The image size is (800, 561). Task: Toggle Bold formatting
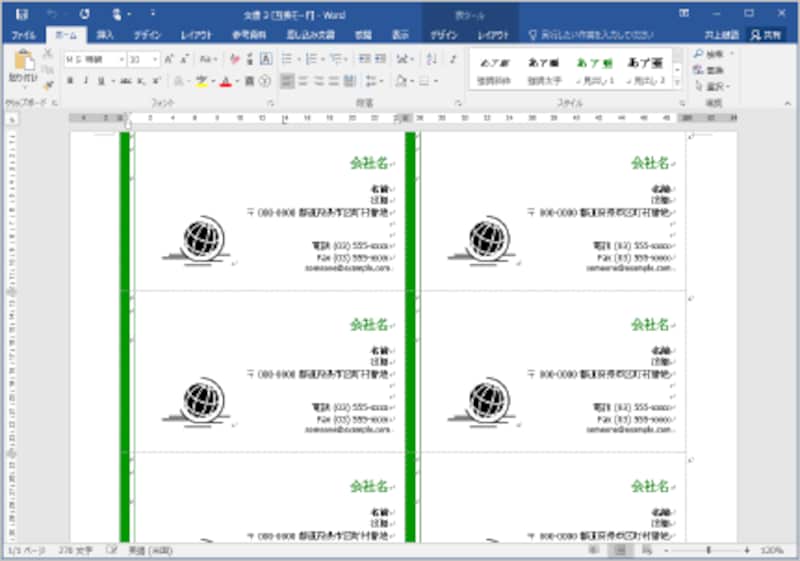click(70, 81)
